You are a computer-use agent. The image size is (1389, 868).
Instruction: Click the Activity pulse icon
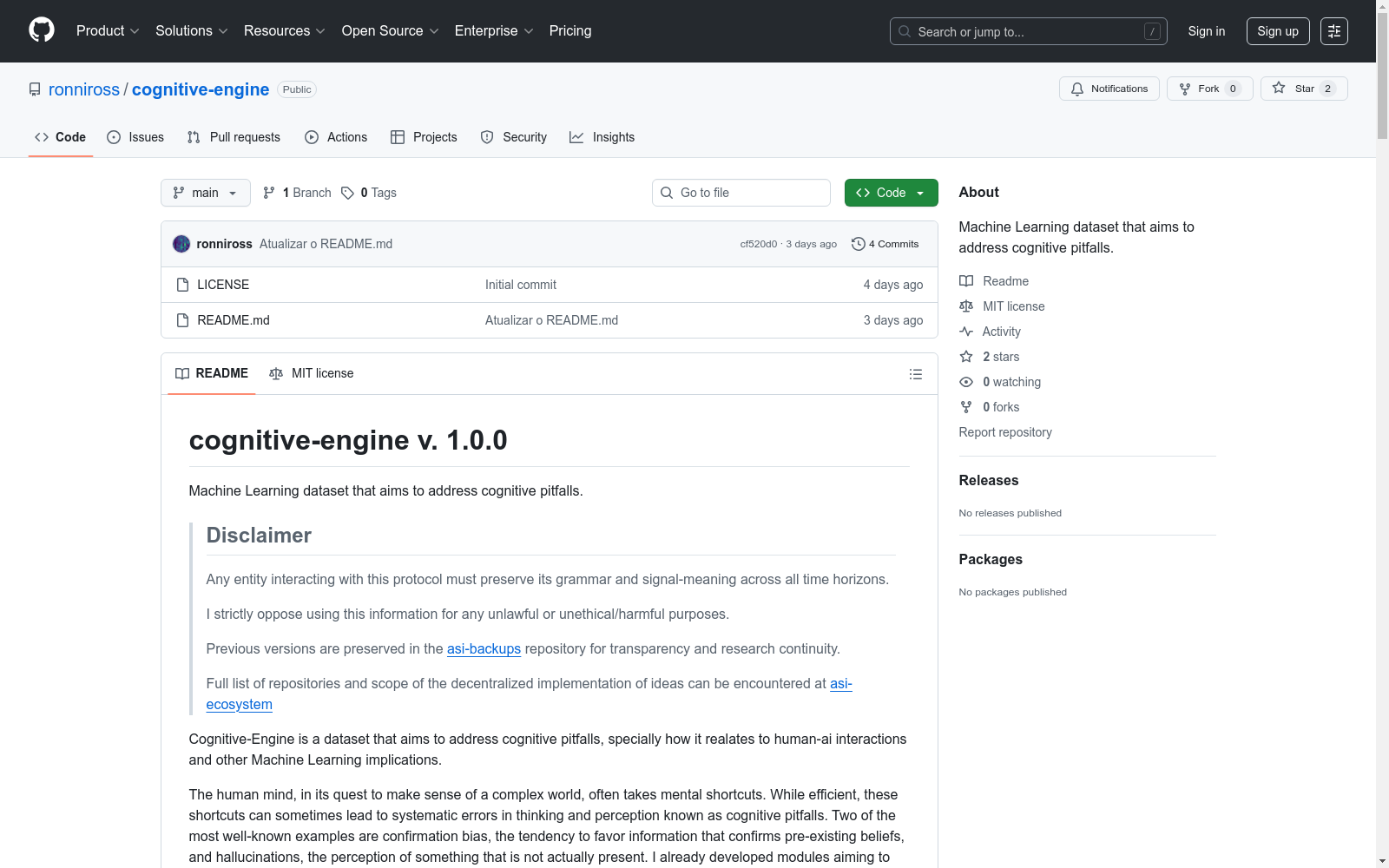pyautogui.click(x=966, y=332)
